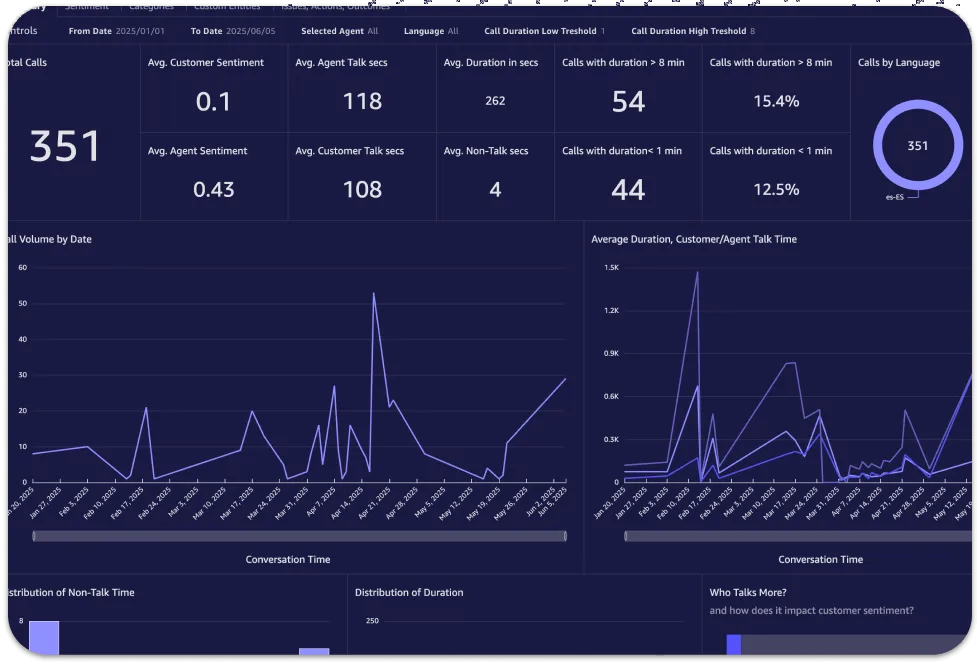Click the 351 Total Calls value
Viewport: 980px width, 665px height.
click(x=65, y=146)
